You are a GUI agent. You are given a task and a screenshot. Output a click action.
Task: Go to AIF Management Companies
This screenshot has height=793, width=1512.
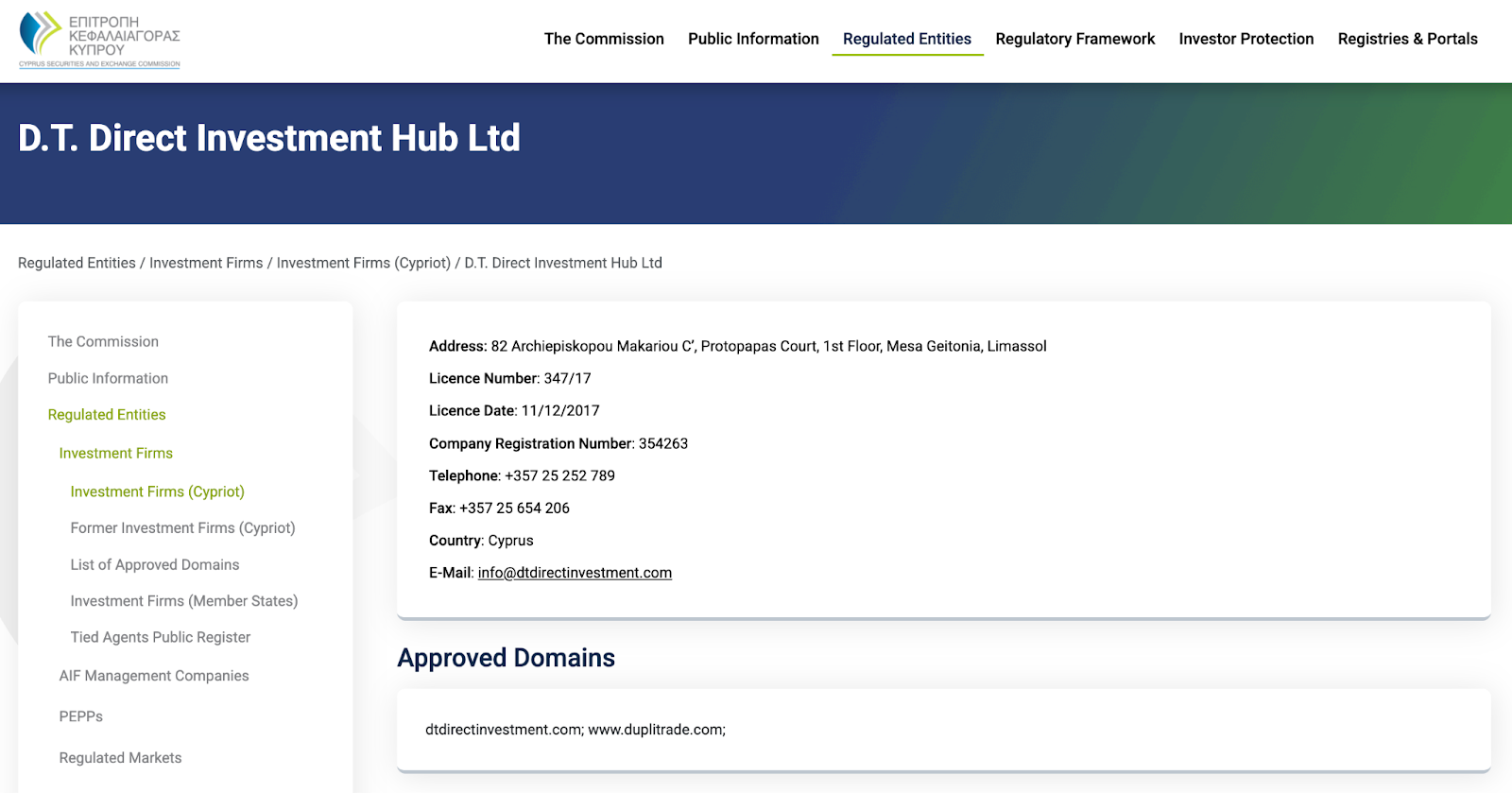click(x=154, y=676)
